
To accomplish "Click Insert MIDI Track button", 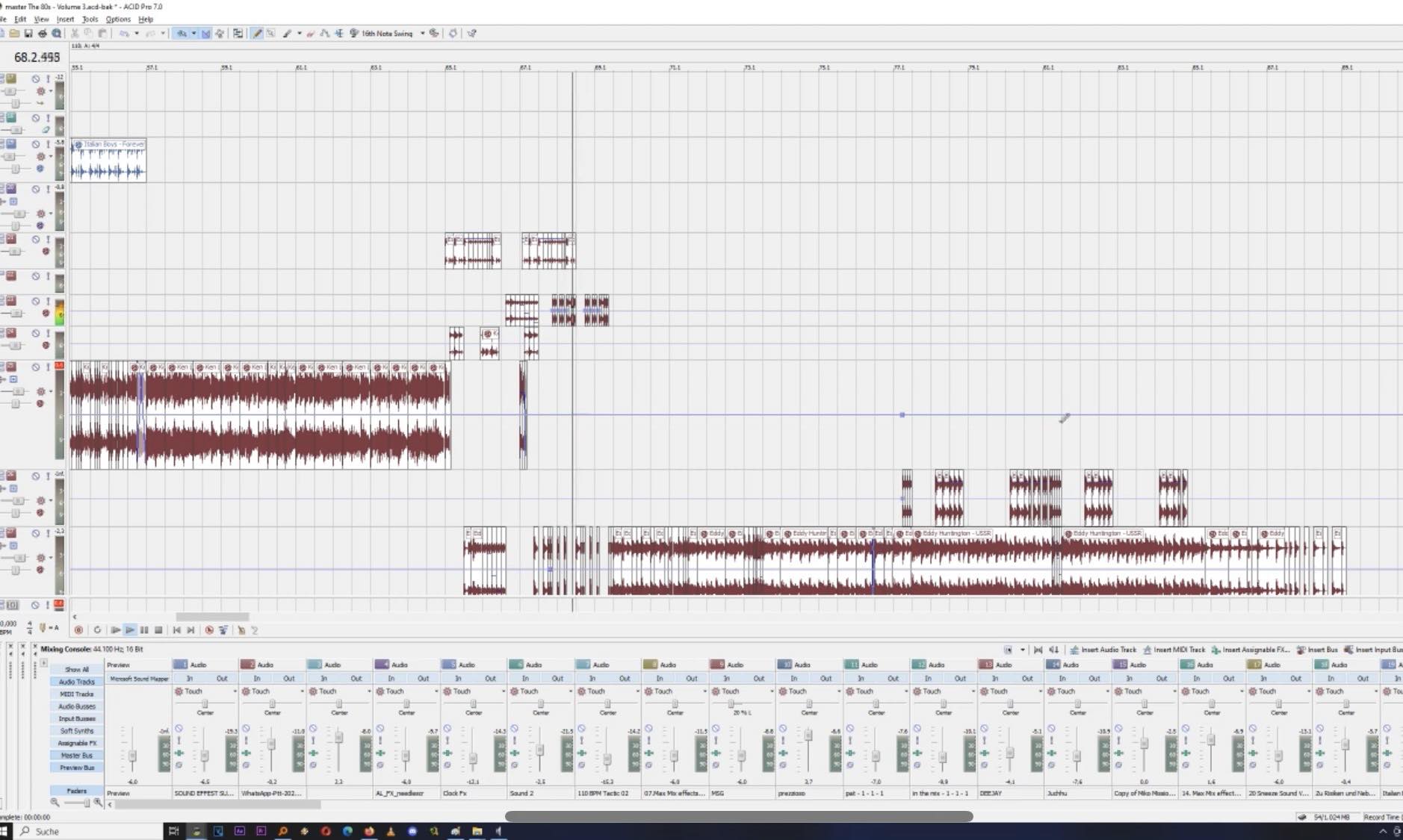I will pos(1174,650).
